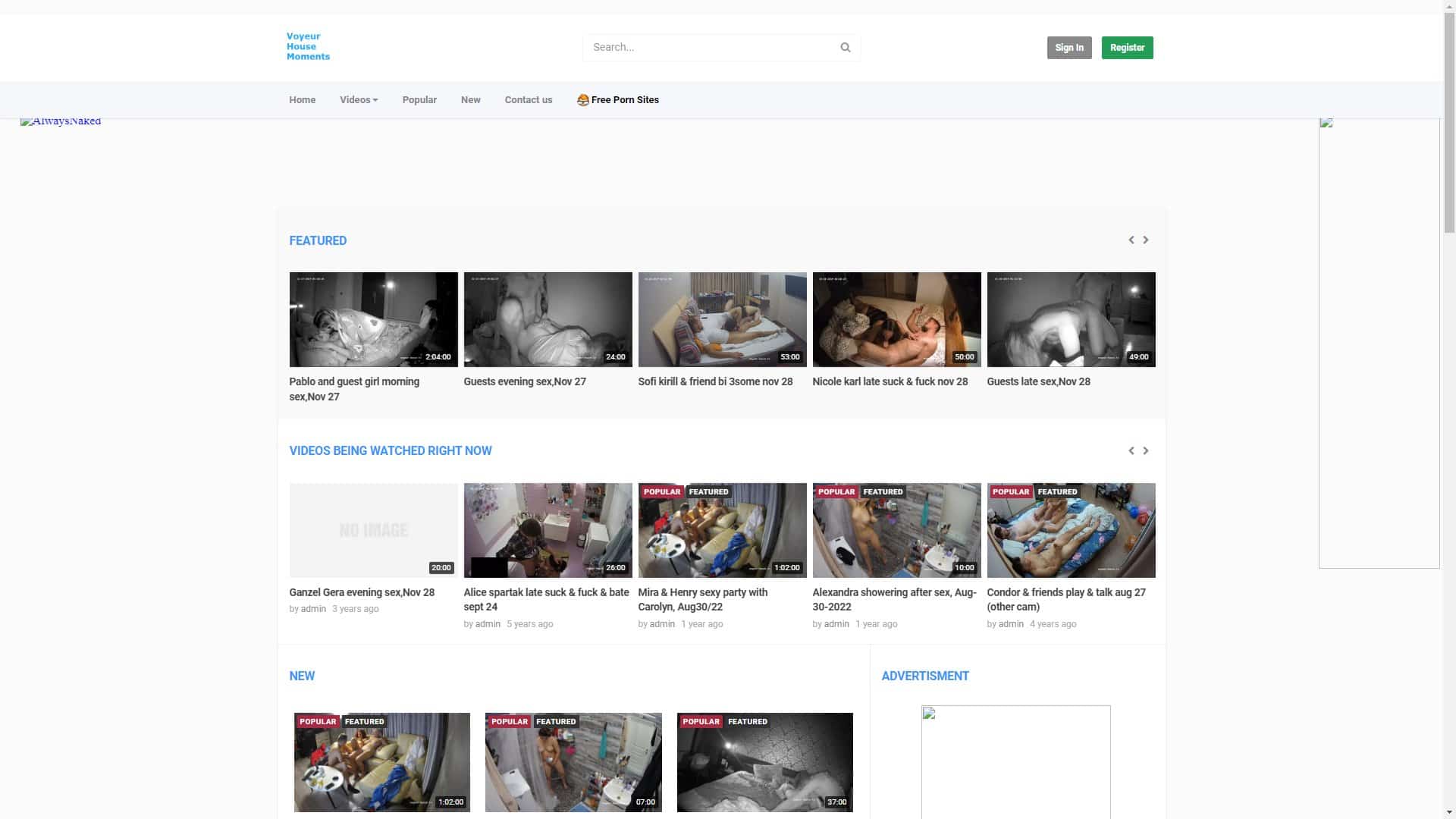Click the search magnifier icon
1456x819 pixels.
click(845, 47)
